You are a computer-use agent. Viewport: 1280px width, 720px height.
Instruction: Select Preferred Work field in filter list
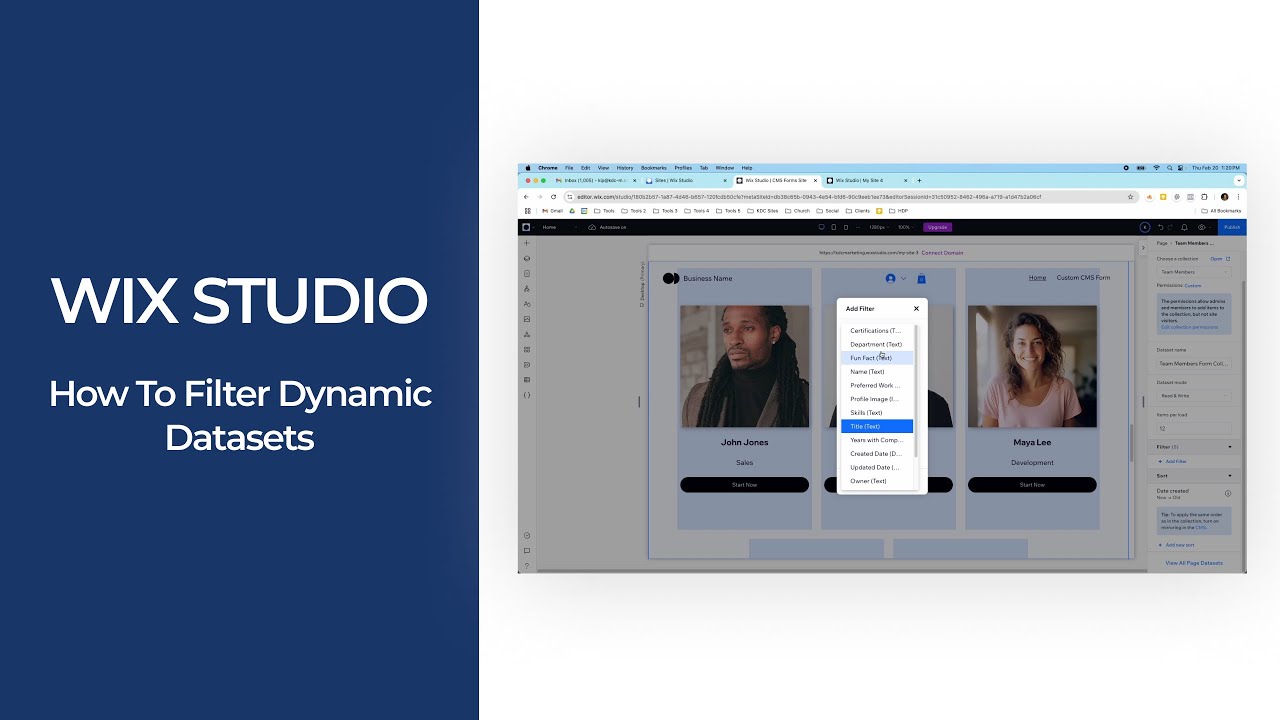pos(877,385)
